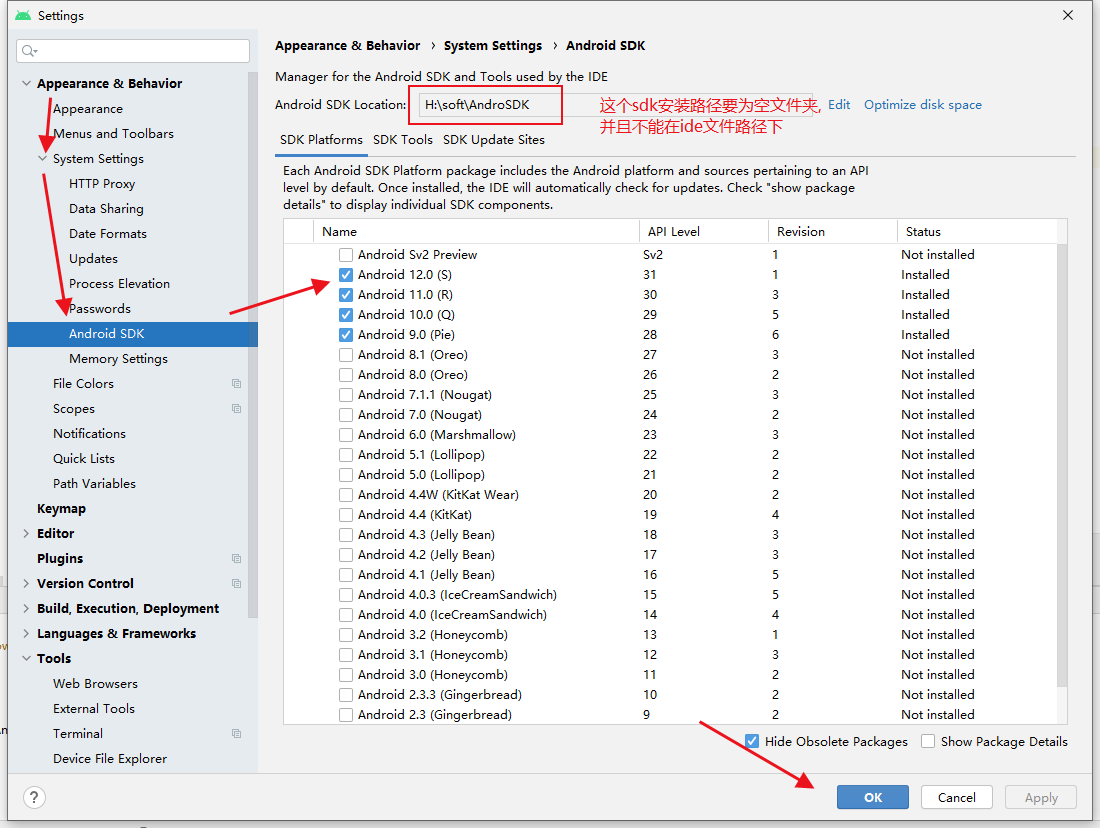Image resolution: width=1100 pixels, height=828 pixels.
Task: Check Android 7.0 (Nougat) platform
Action: tap(346, 415)
